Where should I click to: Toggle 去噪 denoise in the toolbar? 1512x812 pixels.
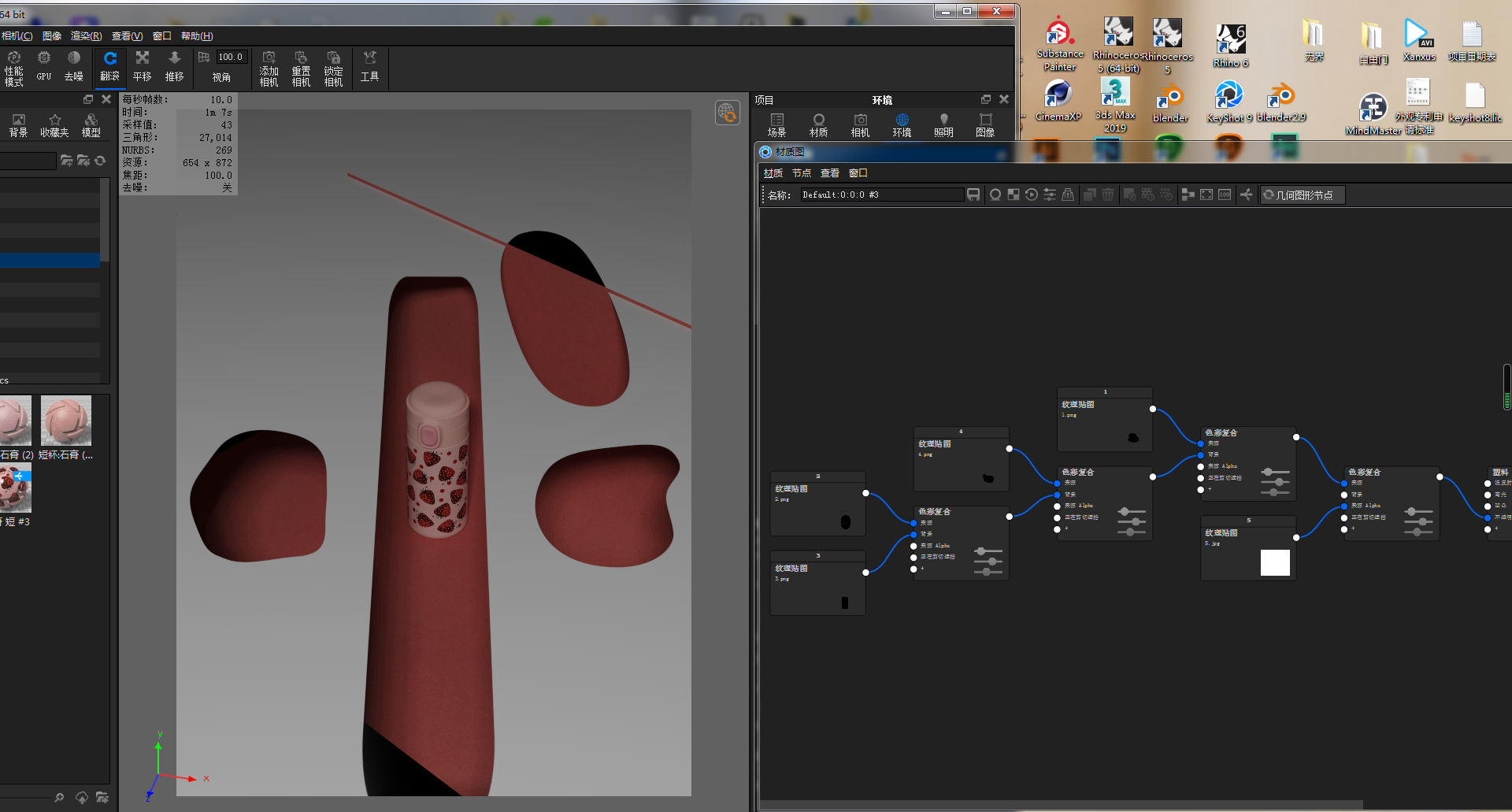pos(73,67)
